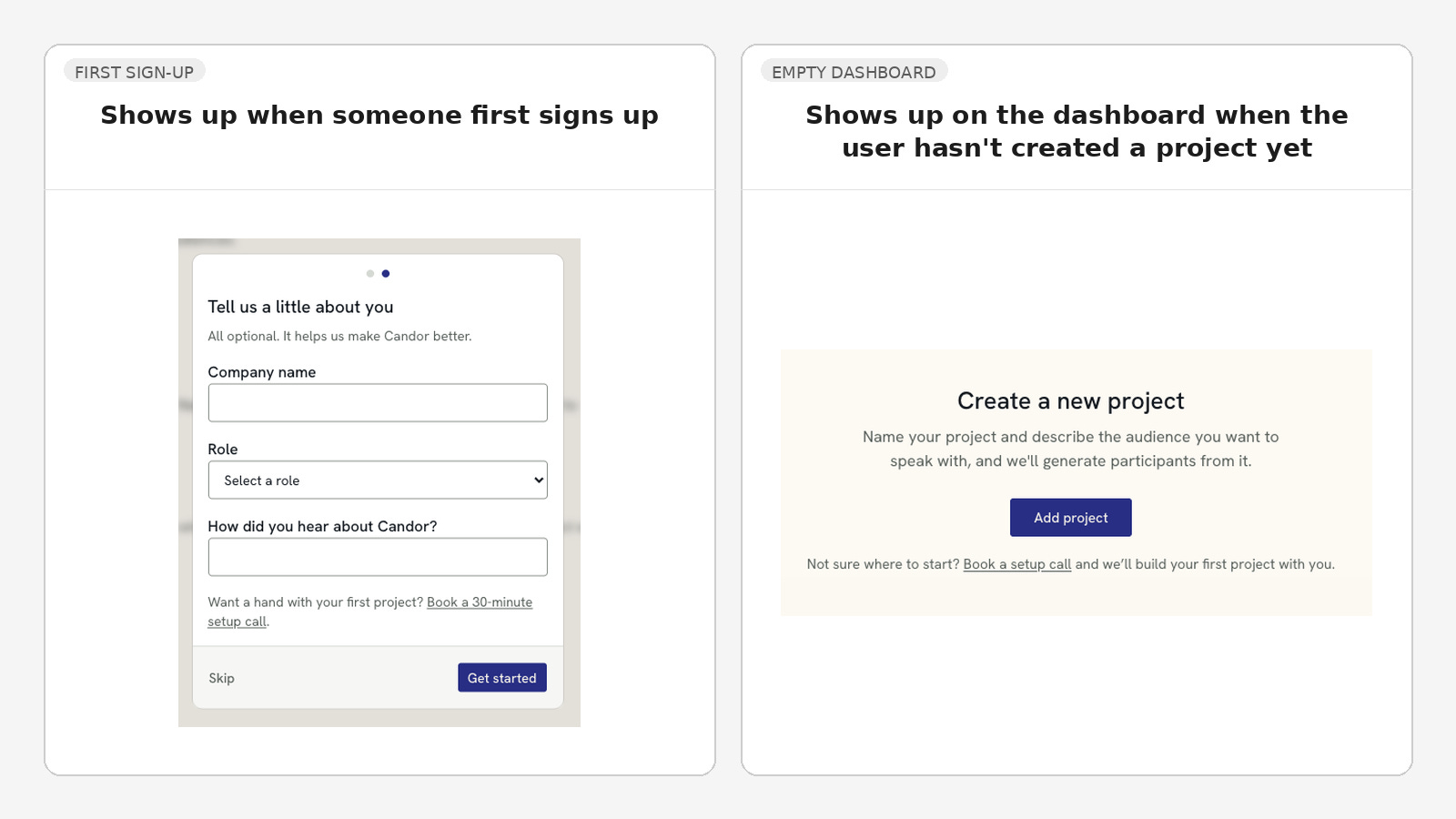Click the All optional helper text
Image resolution: width=1456 pixels, height=819 pixels.
pos(339,336)
